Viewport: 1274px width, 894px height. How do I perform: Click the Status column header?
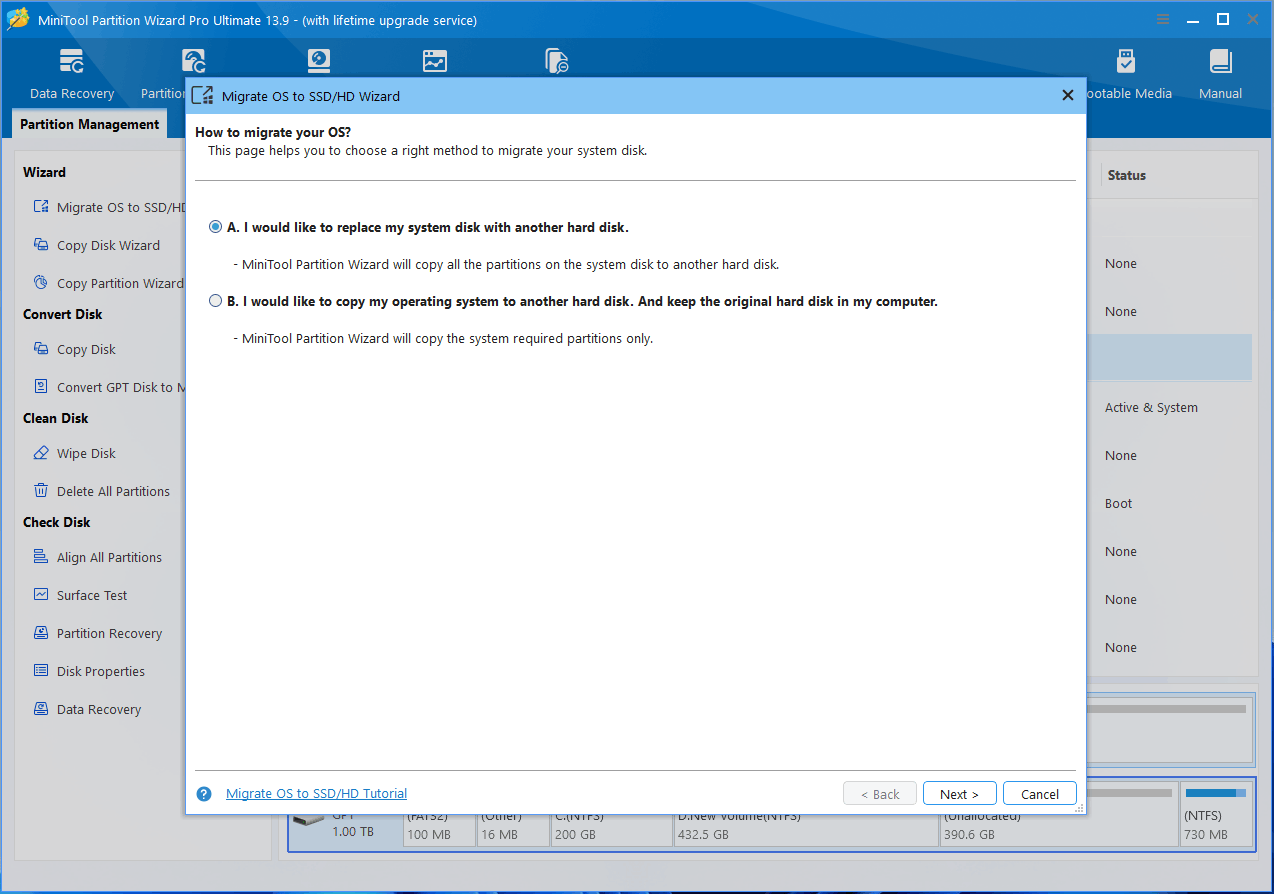coord(1126,175)
